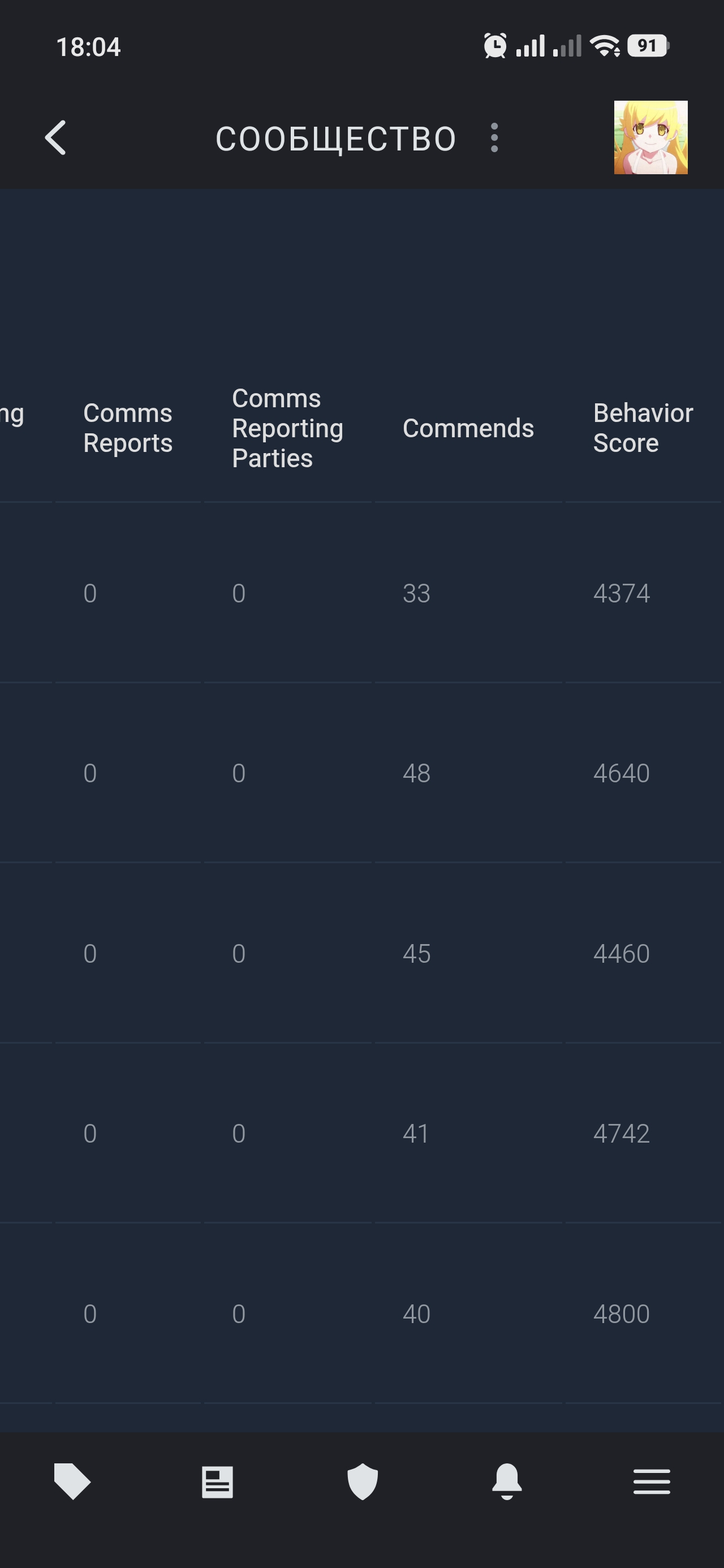
Task: Select the Behavior Score value 4800
Action: (x=621, y=1313)
